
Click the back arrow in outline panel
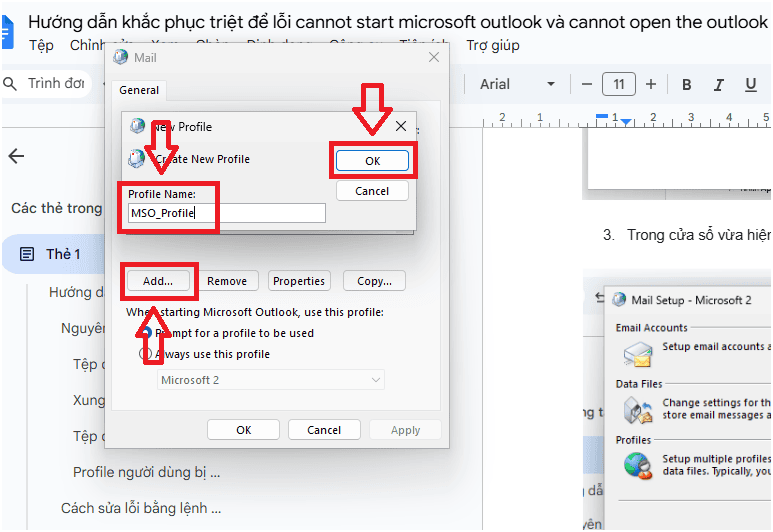[x=16, y=156]
